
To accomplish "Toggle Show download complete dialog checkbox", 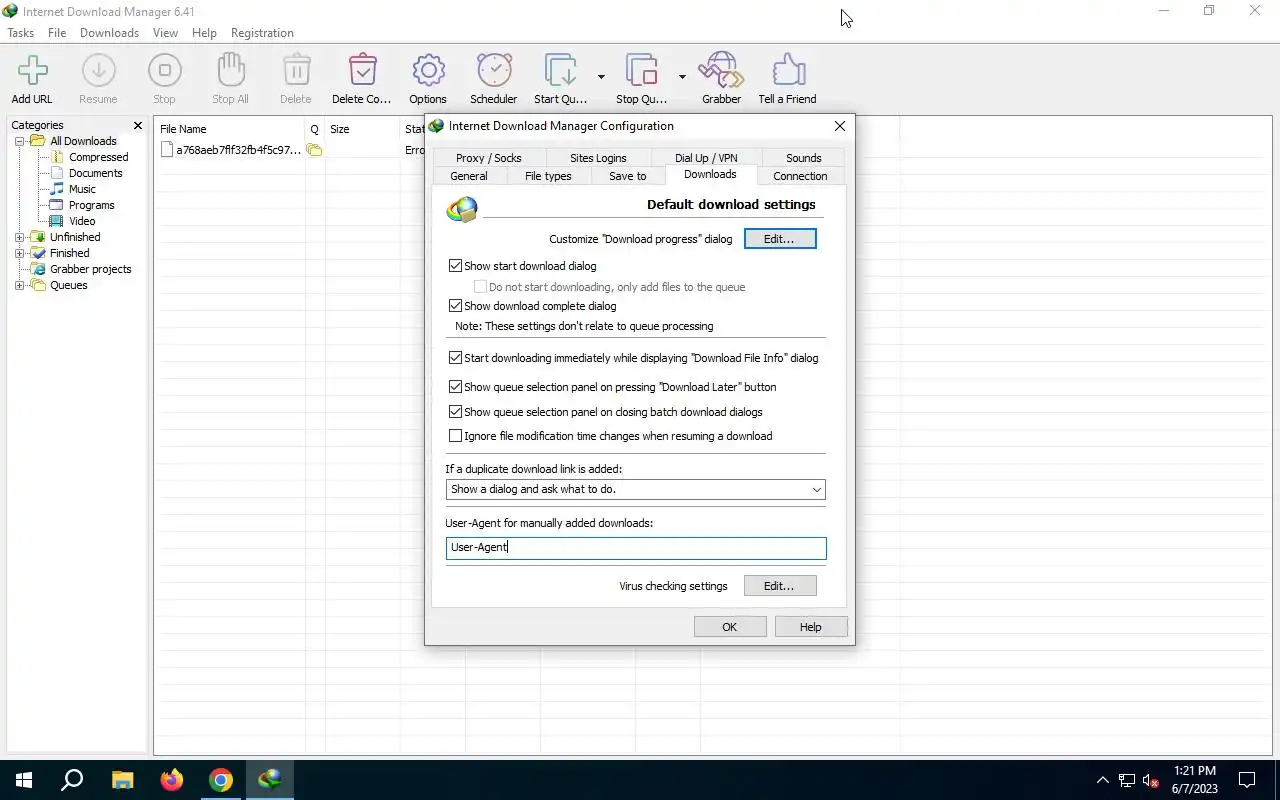I will (455, 306).
